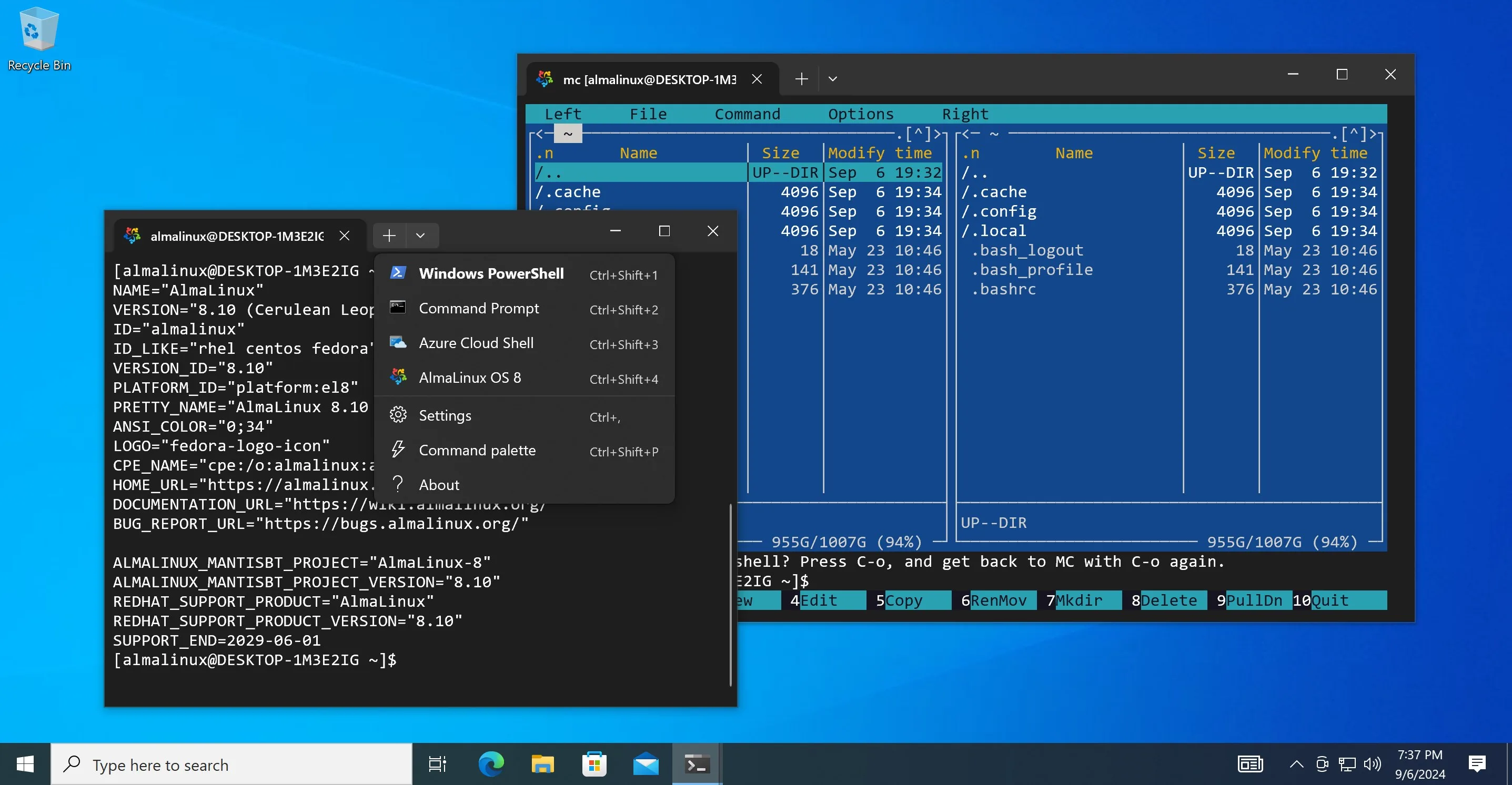Click Name column header in right panel
Image resolution: width=1512 pixels, height=785 pixels.
pos(1074,153)
